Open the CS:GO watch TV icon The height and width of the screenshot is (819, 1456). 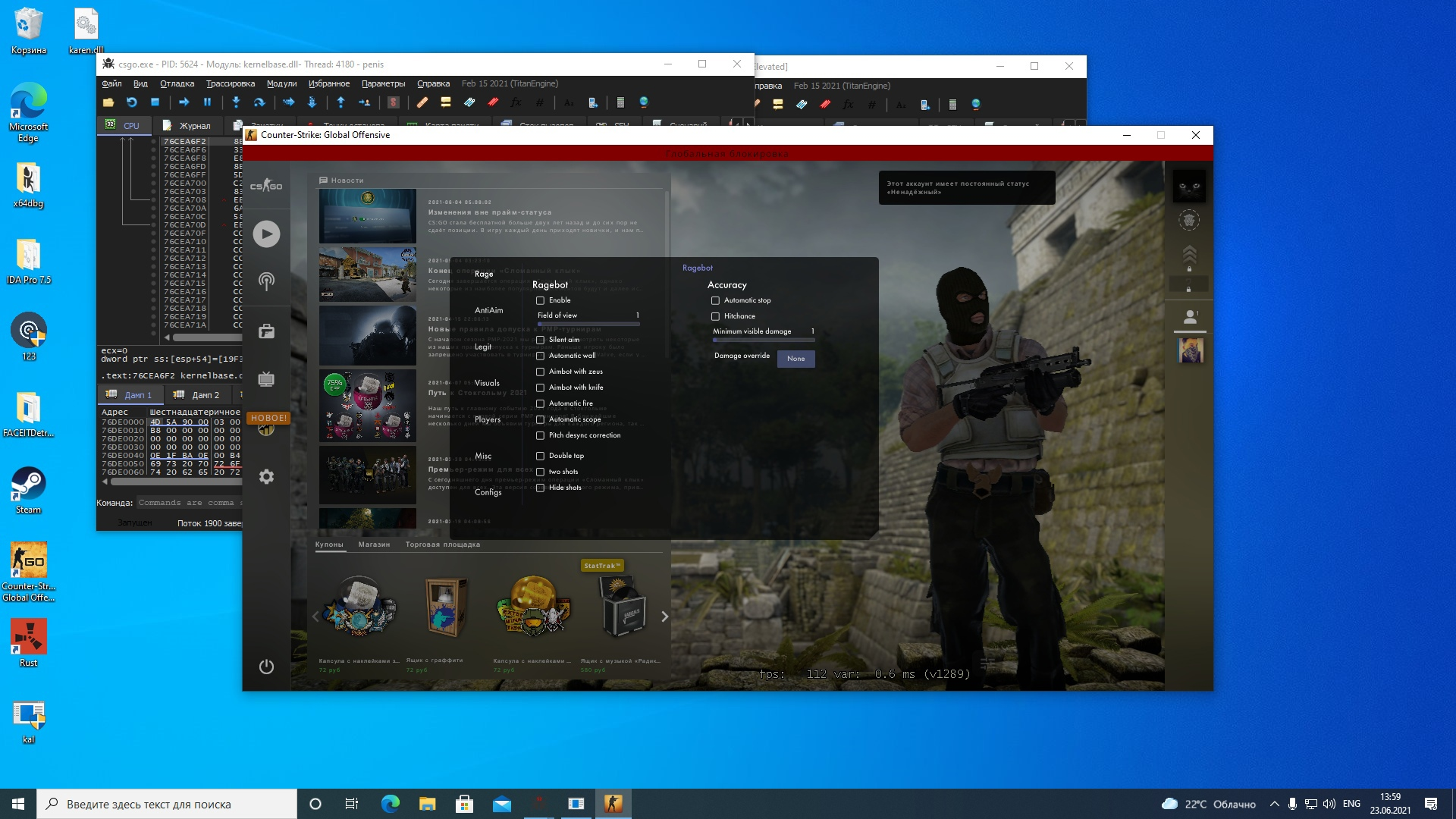266,379
